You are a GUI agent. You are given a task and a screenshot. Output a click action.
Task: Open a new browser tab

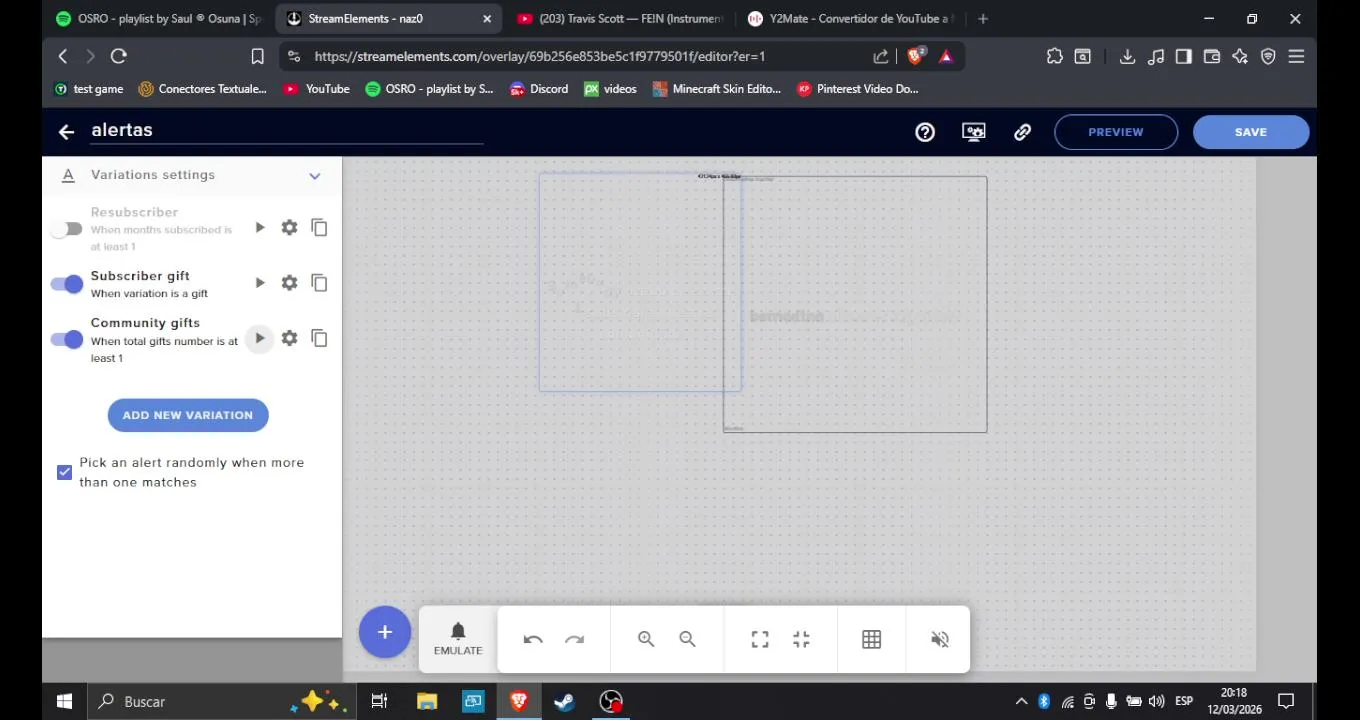(x=983, y=18)
